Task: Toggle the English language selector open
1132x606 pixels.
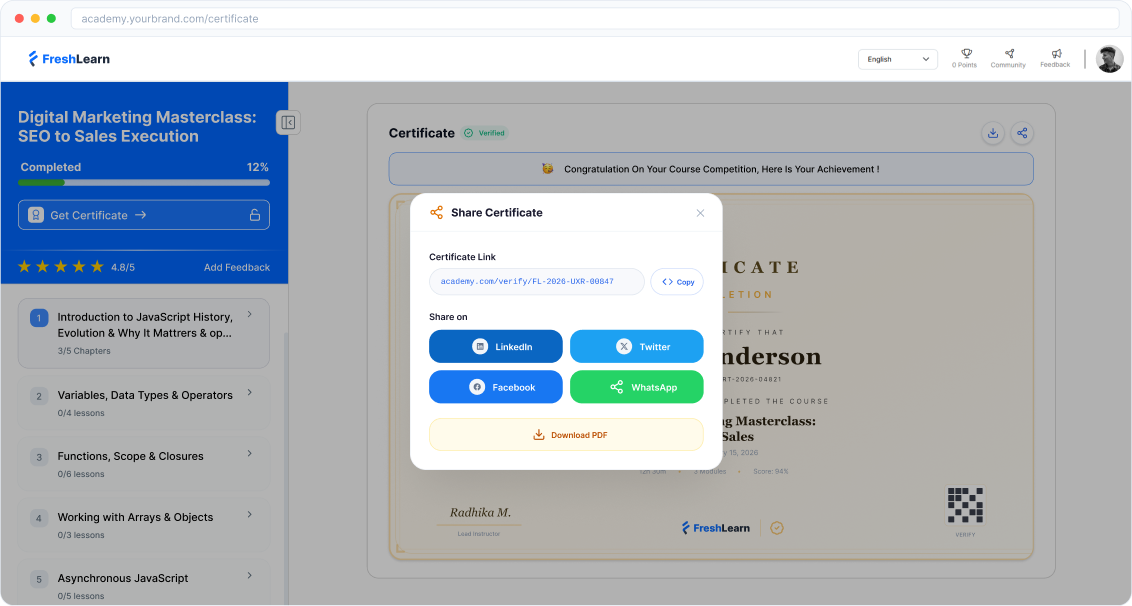Action: click(897, 59)
